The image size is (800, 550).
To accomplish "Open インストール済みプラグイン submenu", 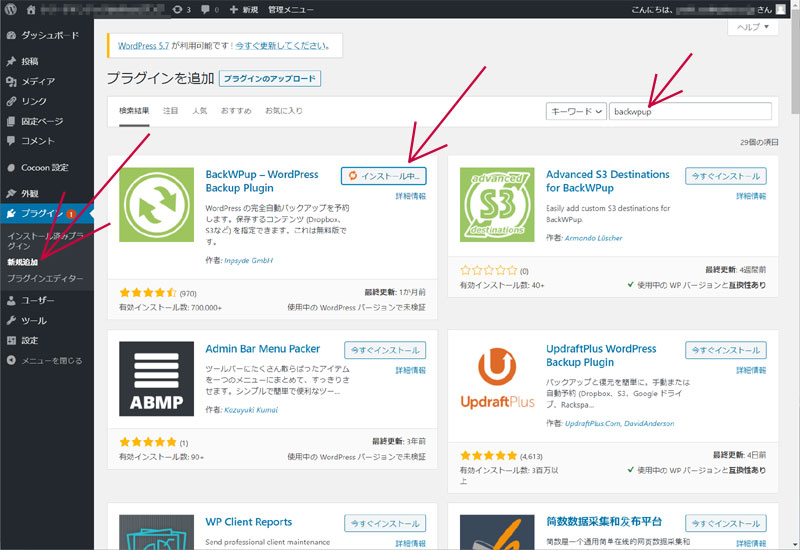I will click(45, 241).
